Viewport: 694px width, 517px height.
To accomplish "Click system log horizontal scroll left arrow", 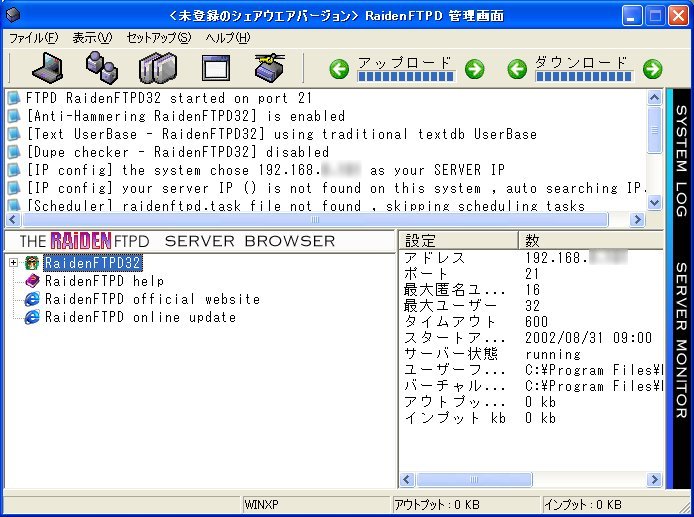I will point(12,219).
